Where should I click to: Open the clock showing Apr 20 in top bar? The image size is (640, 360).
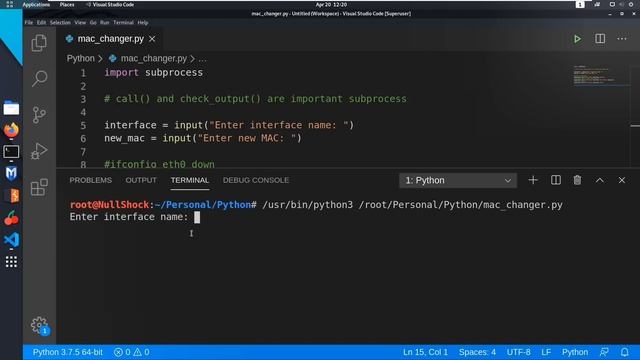pos(331,4)
